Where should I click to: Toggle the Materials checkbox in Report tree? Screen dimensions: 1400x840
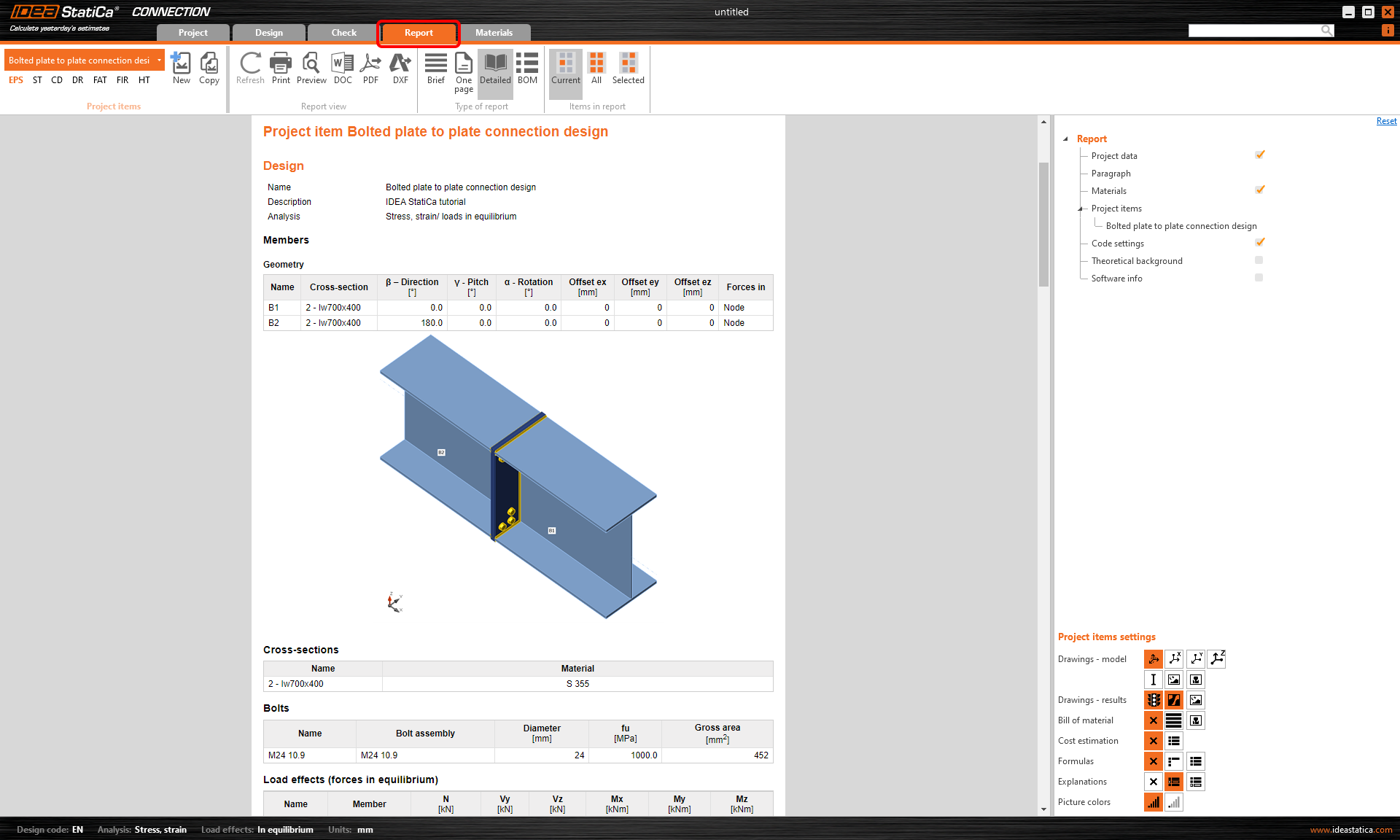tap(1259, 190)
